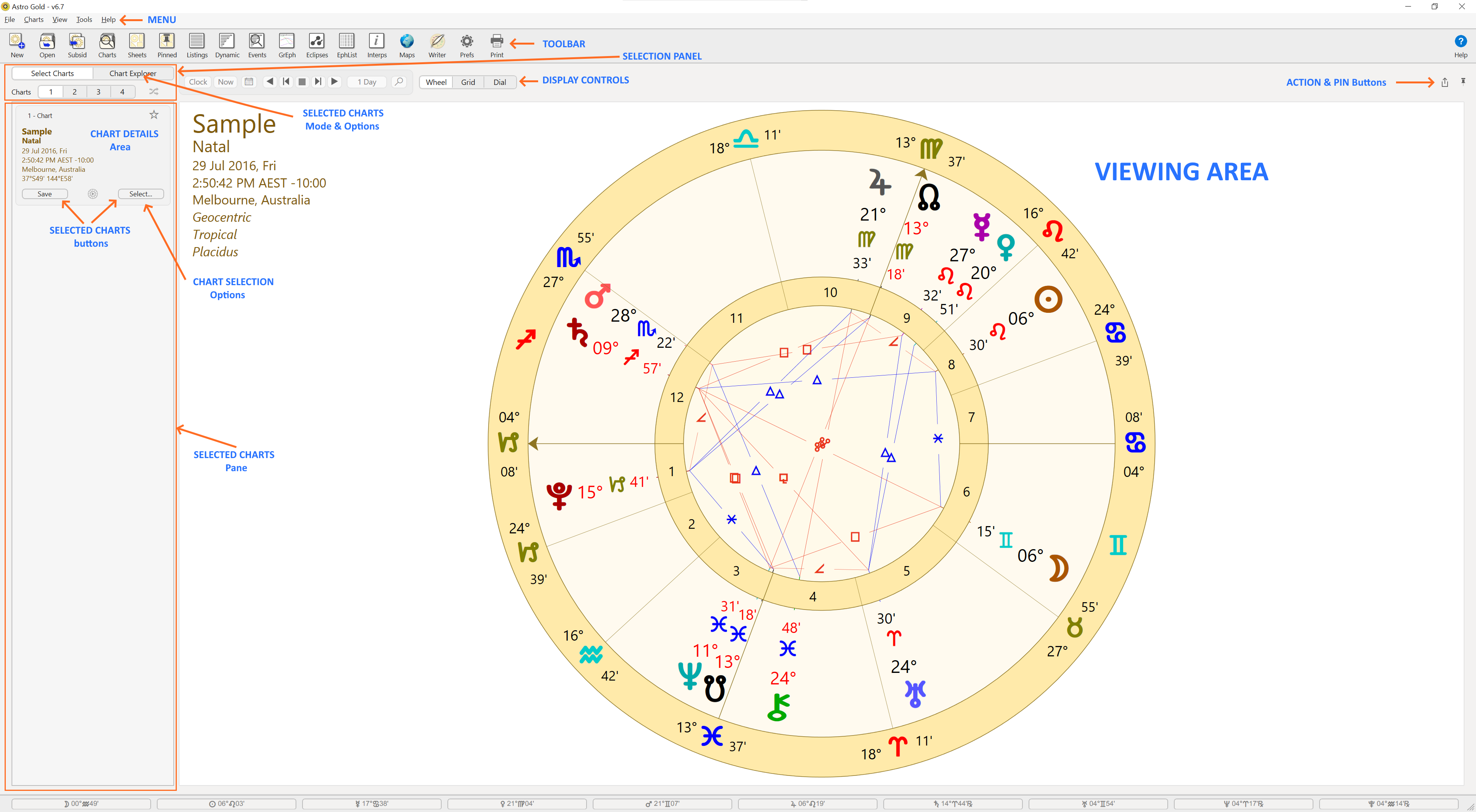Screen dimensions: 1476x812
Task: Click the pin panel button
Action: click(x=1463, y=81)
